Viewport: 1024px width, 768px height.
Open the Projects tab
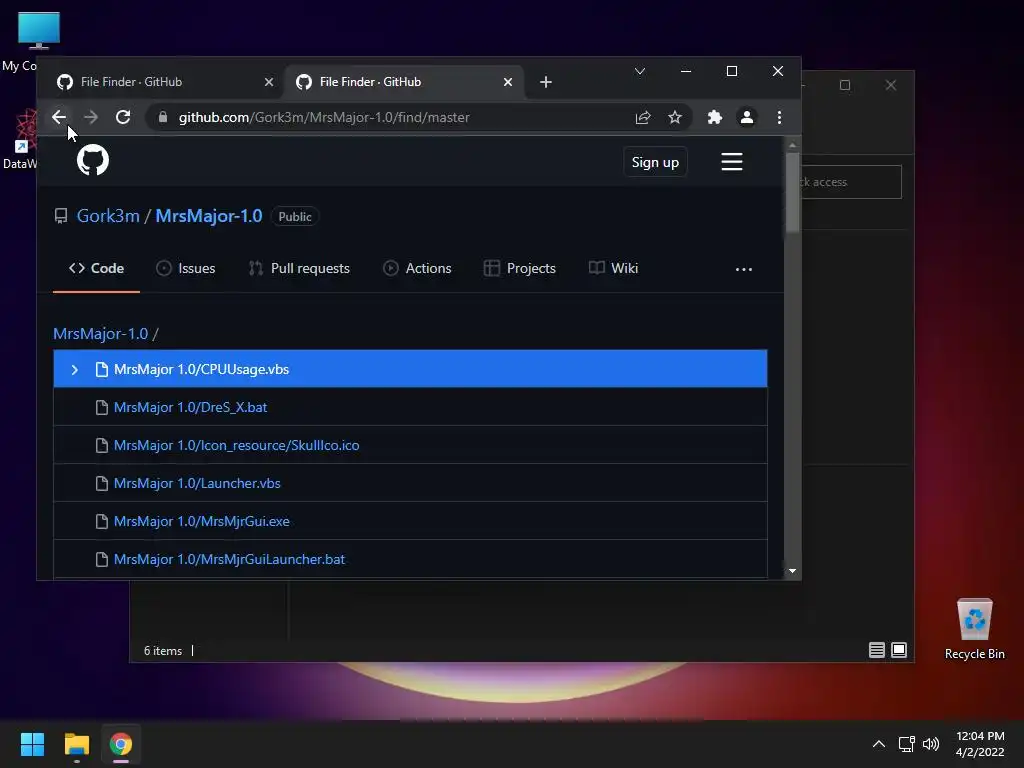point(519,268)
